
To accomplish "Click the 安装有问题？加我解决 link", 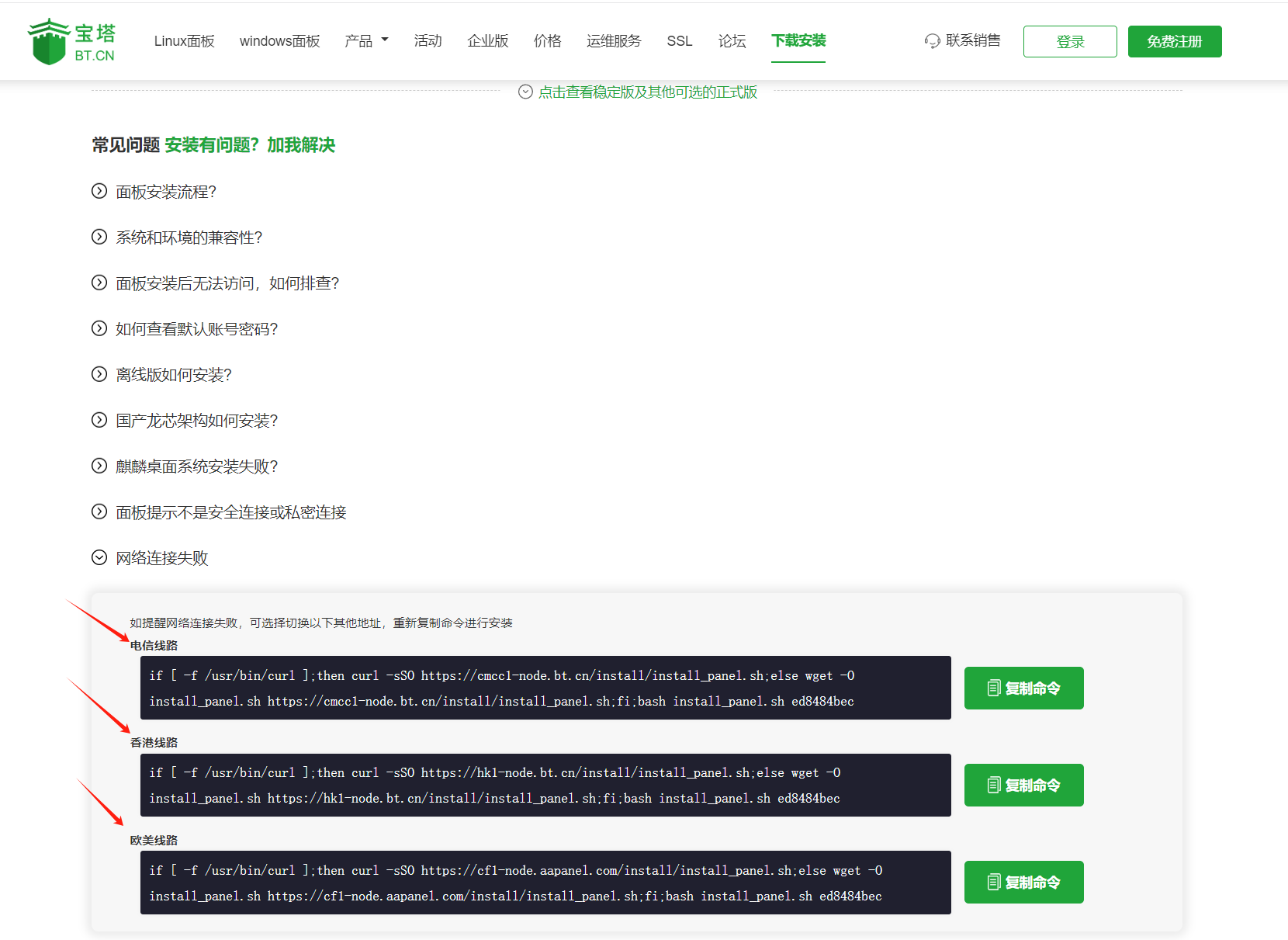I will coord(250,145).
